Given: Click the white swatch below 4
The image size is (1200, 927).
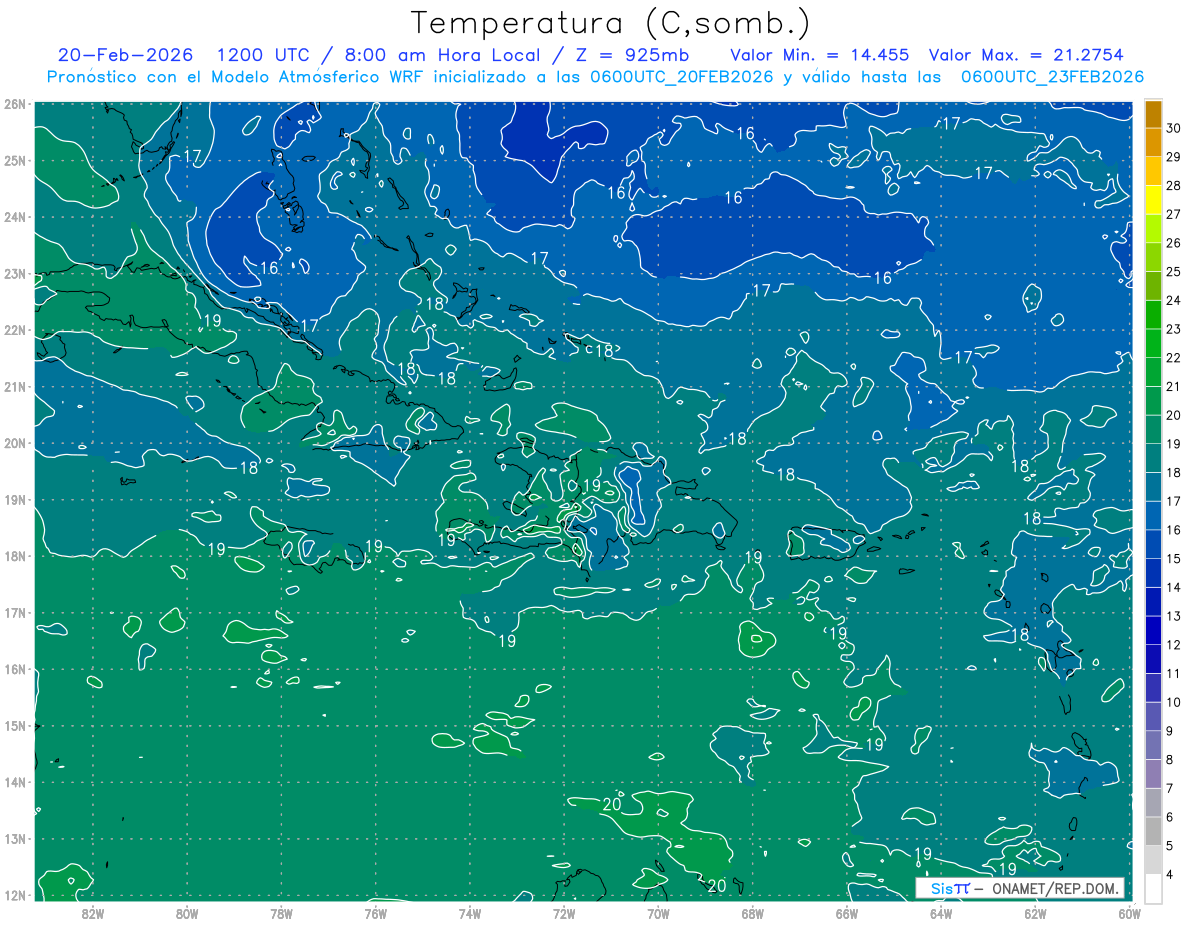Looking at the screenshot, I should click(x=1153, y=888).
